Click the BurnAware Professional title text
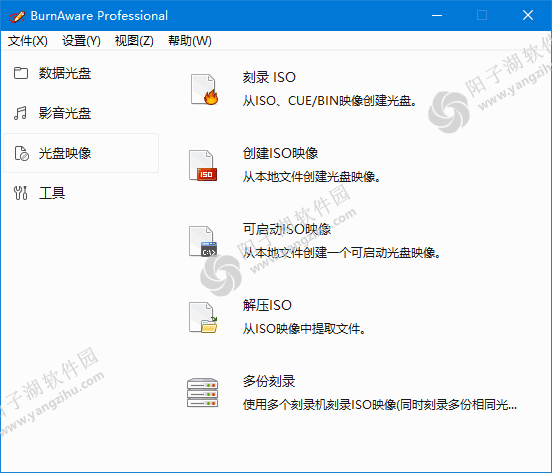The height and width of the screenshot is (473, 552). tap(99, 16)
